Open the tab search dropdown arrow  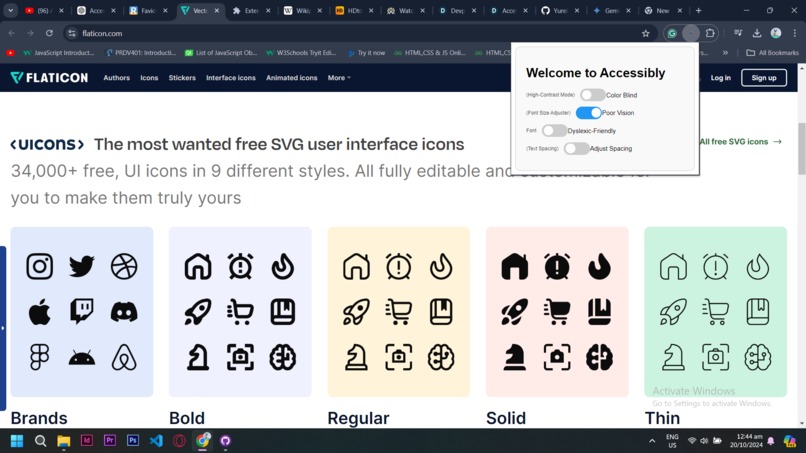[10, 10]
